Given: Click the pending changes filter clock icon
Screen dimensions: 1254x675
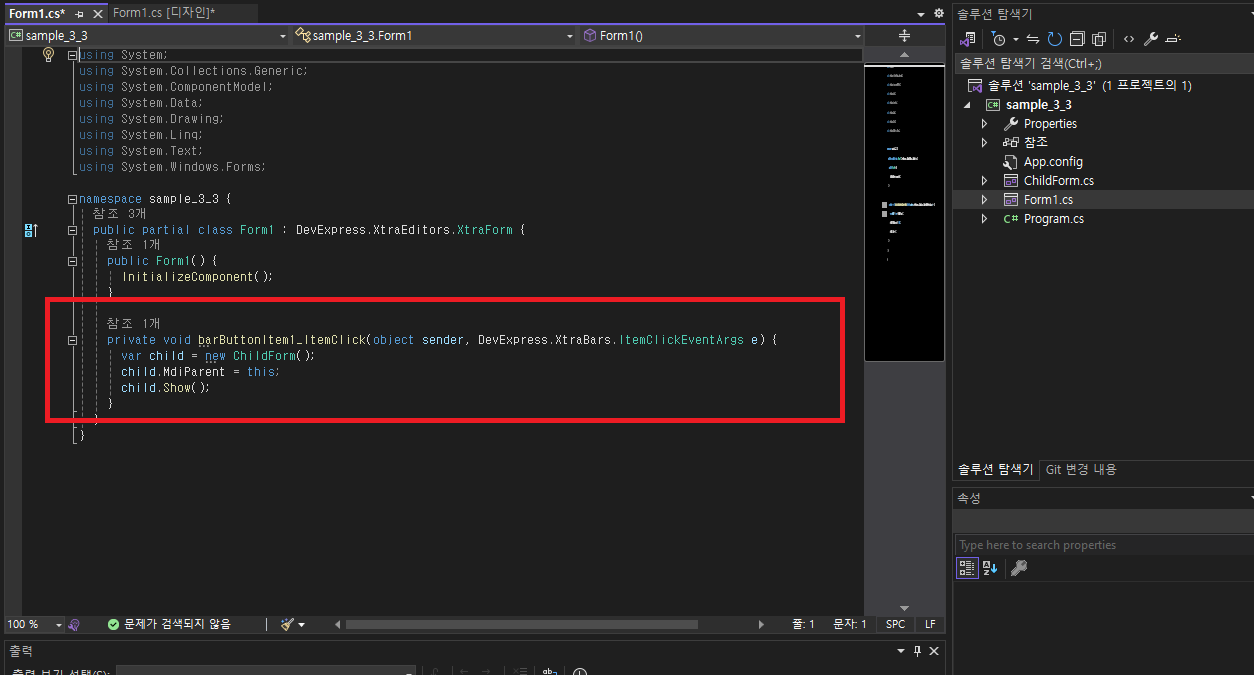Looking at the screenshot, I should (x=999, y=39).
